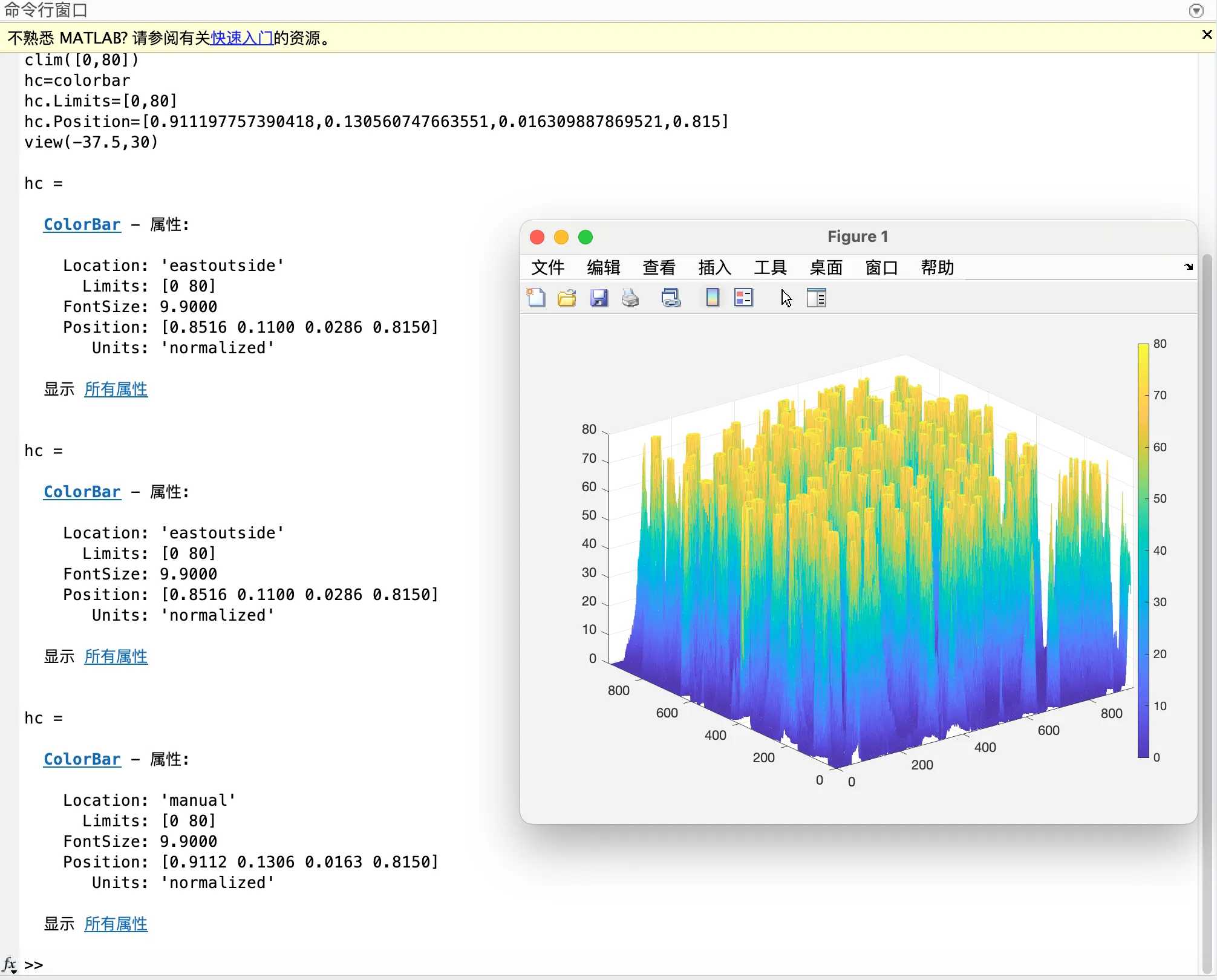Screen dimensions: 1217x980
Task: Save the figure with the floppy disk icon
Action: tap(599, 298)
